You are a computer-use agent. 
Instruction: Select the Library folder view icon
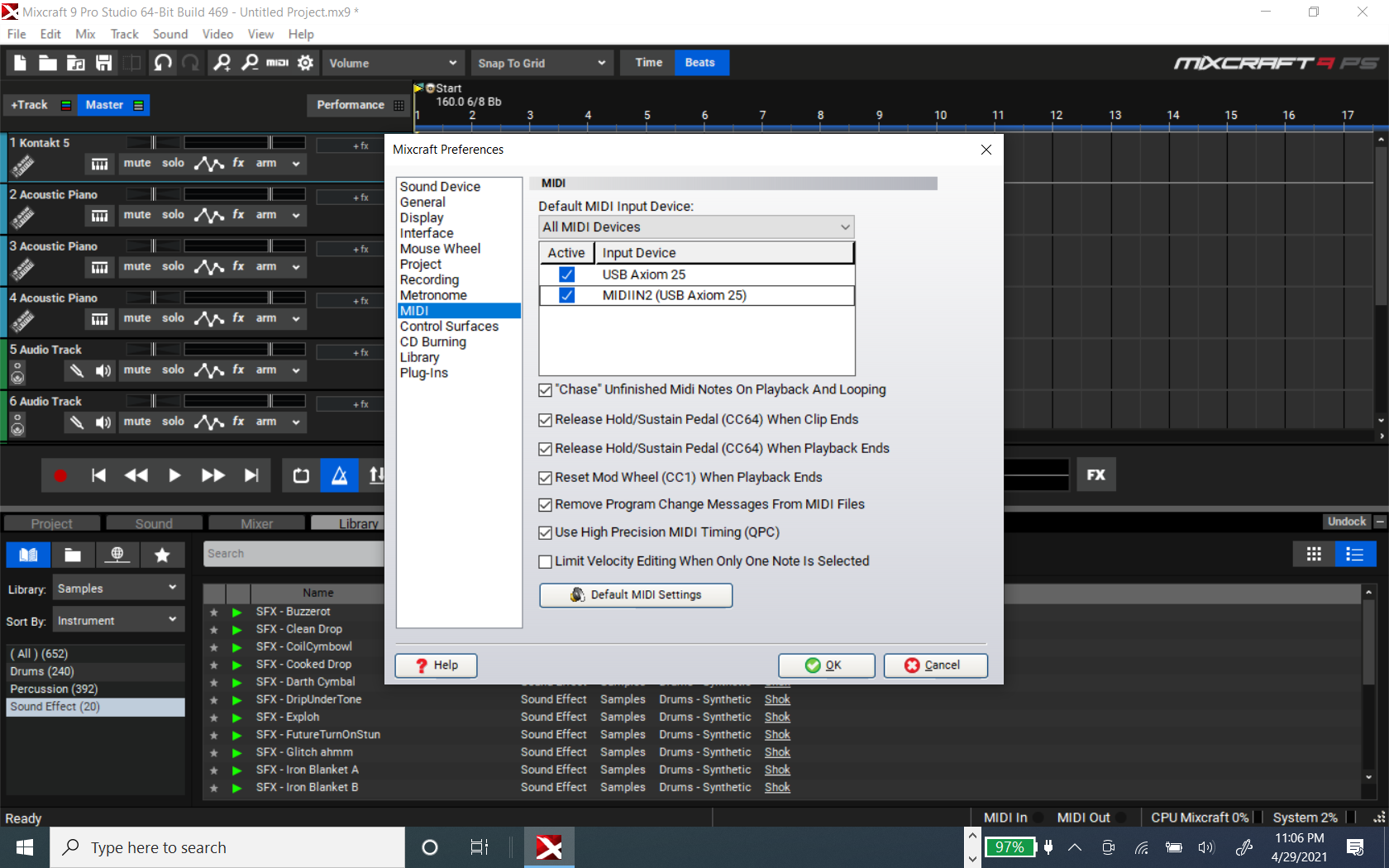73,555
